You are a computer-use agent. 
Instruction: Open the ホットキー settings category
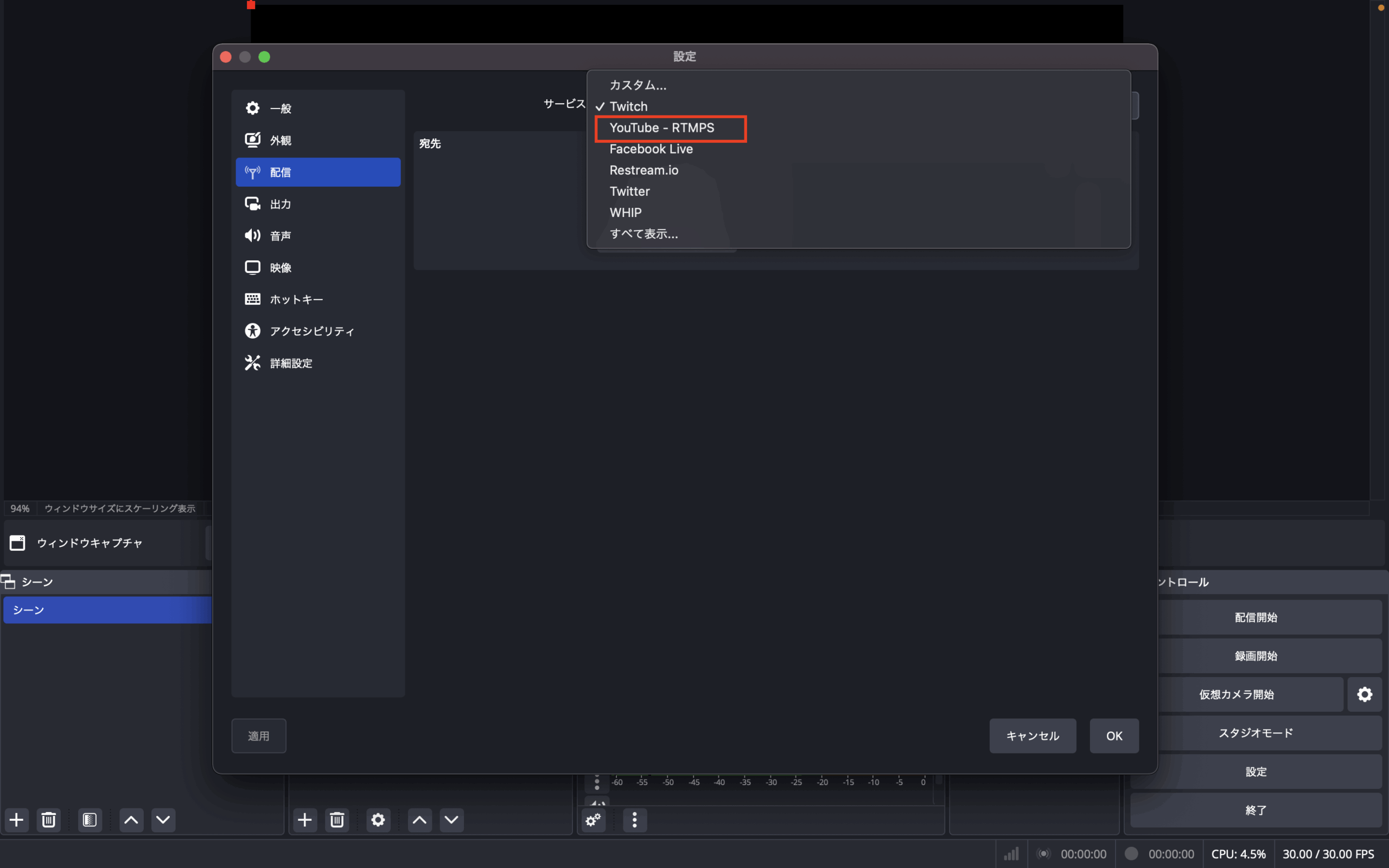tap(318, 299)
